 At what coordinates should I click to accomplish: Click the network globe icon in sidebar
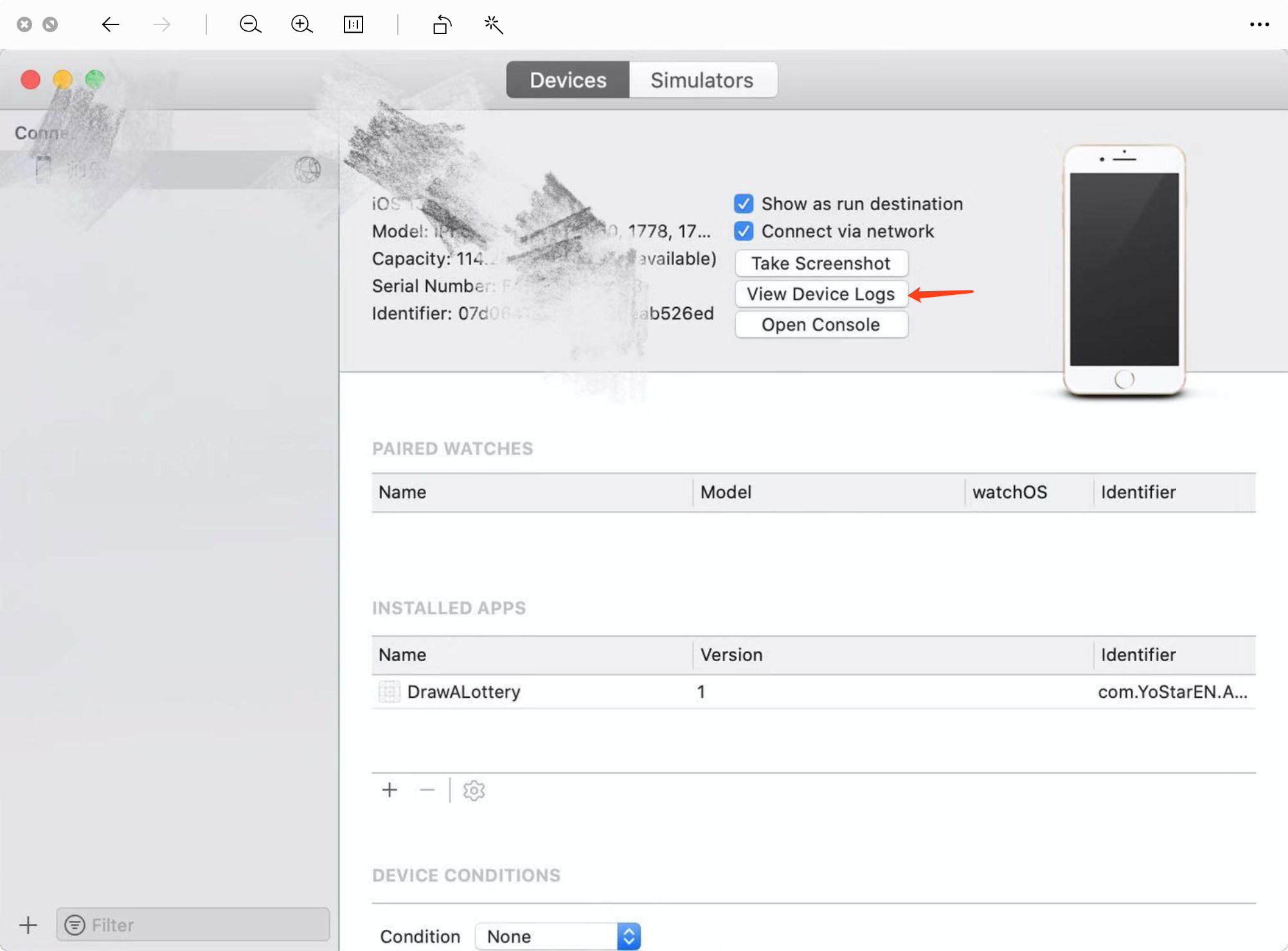307,170
